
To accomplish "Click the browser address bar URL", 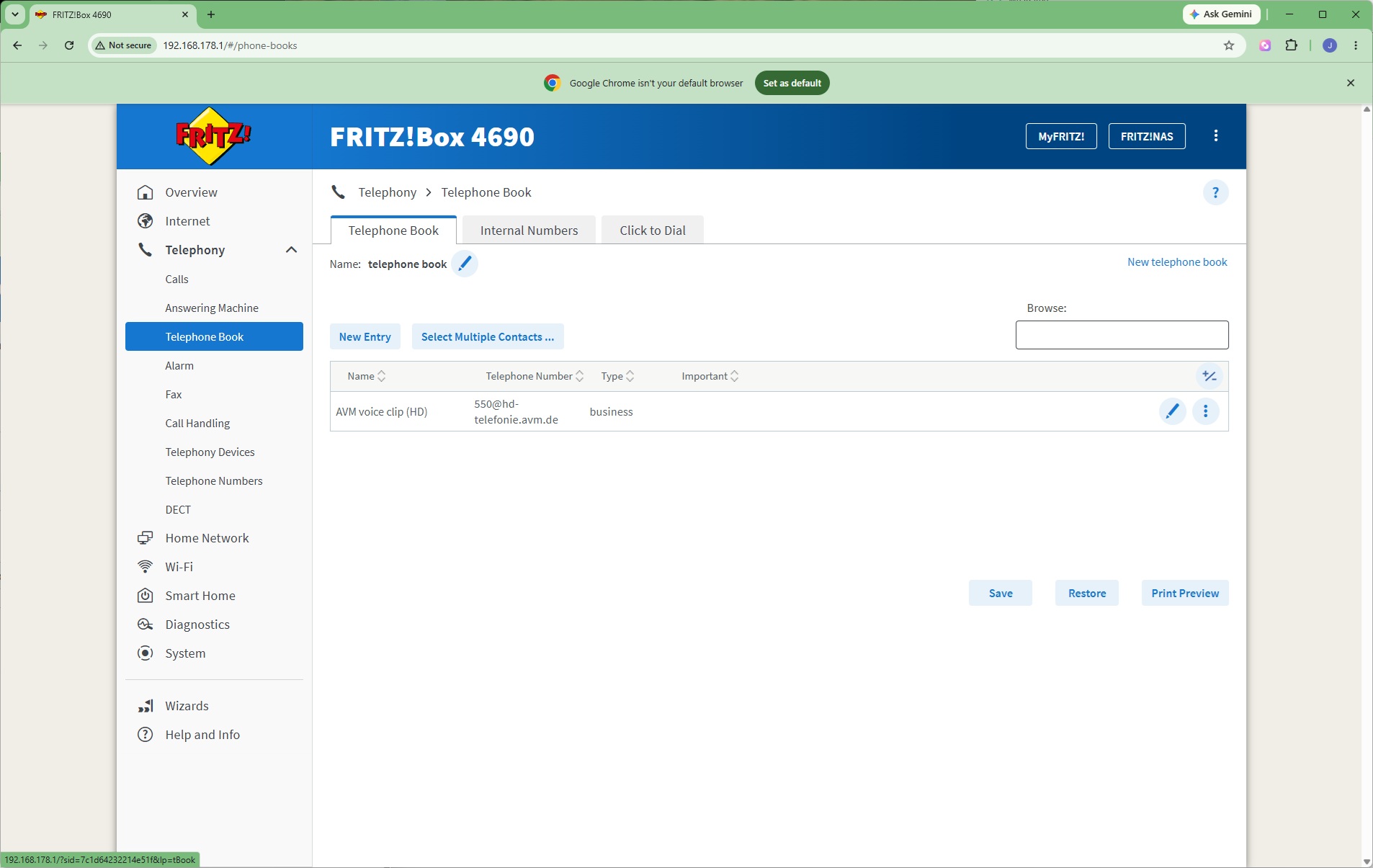I will click(230, 45).
